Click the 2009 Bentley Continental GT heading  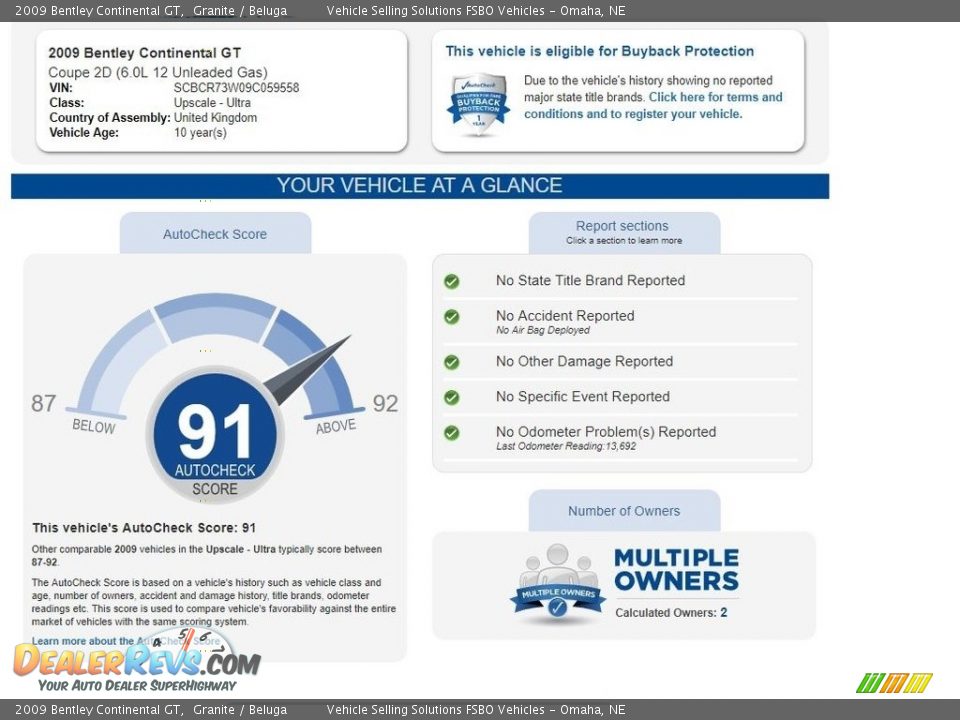click(144, 53)
